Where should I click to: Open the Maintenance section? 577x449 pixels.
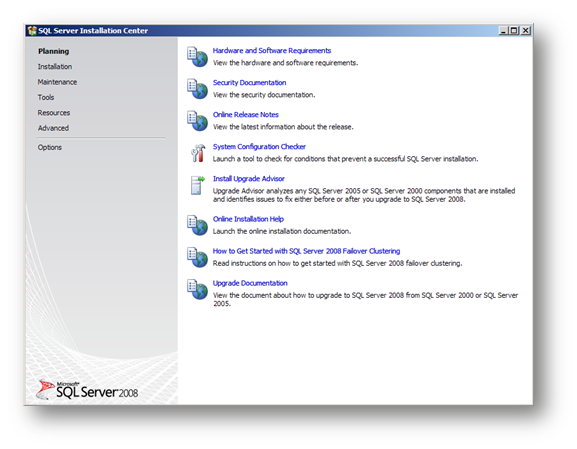pyautogui.click(x=57, y=82)
